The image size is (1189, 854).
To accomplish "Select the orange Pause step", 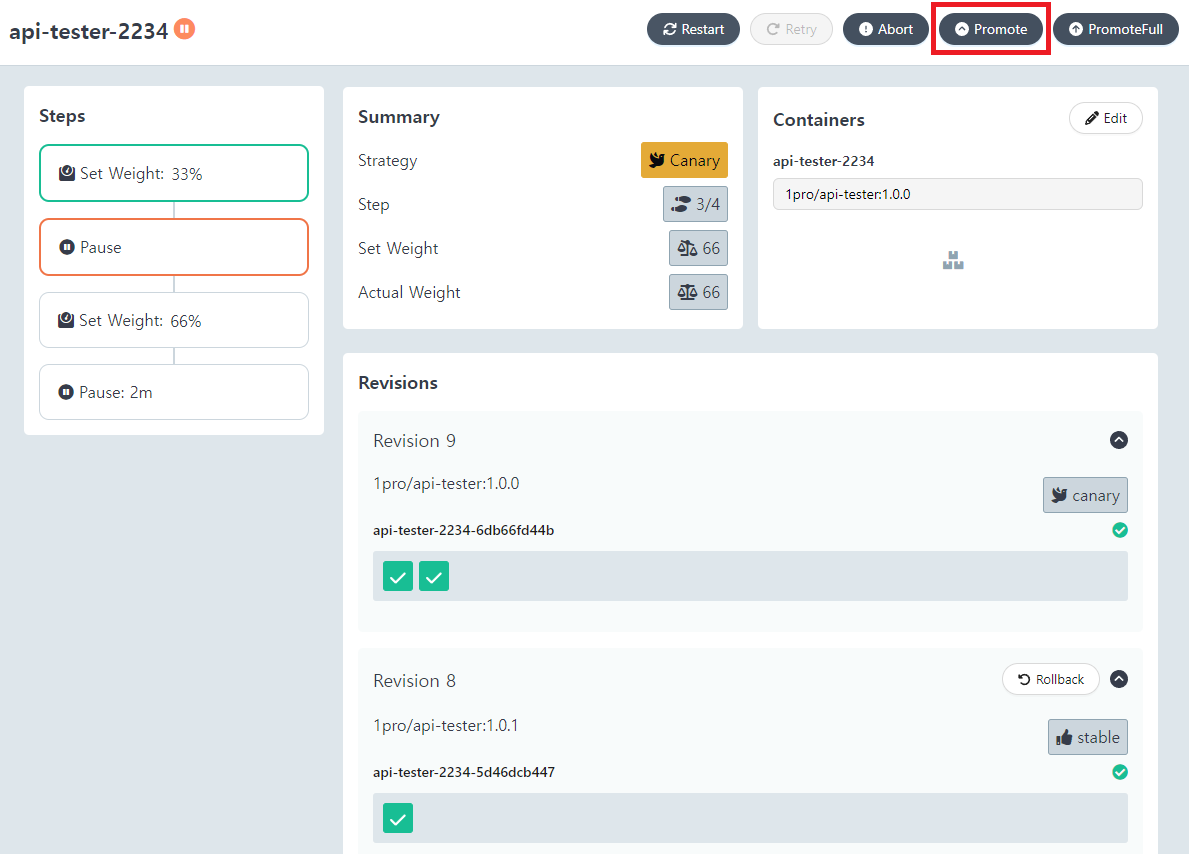I will (x=174, y=247).
